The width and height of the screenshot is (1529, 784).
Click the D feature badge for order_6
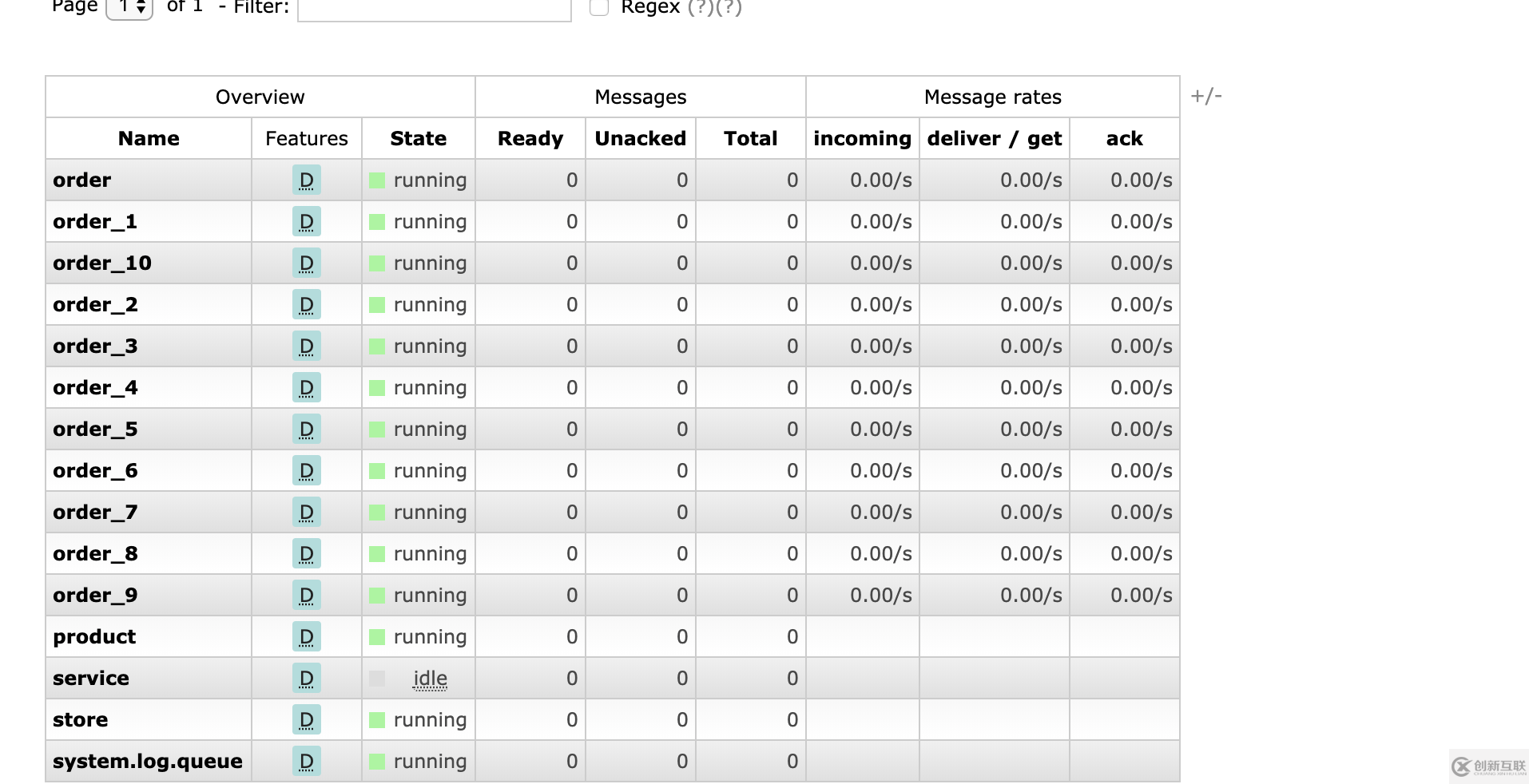tap(307, 470)
